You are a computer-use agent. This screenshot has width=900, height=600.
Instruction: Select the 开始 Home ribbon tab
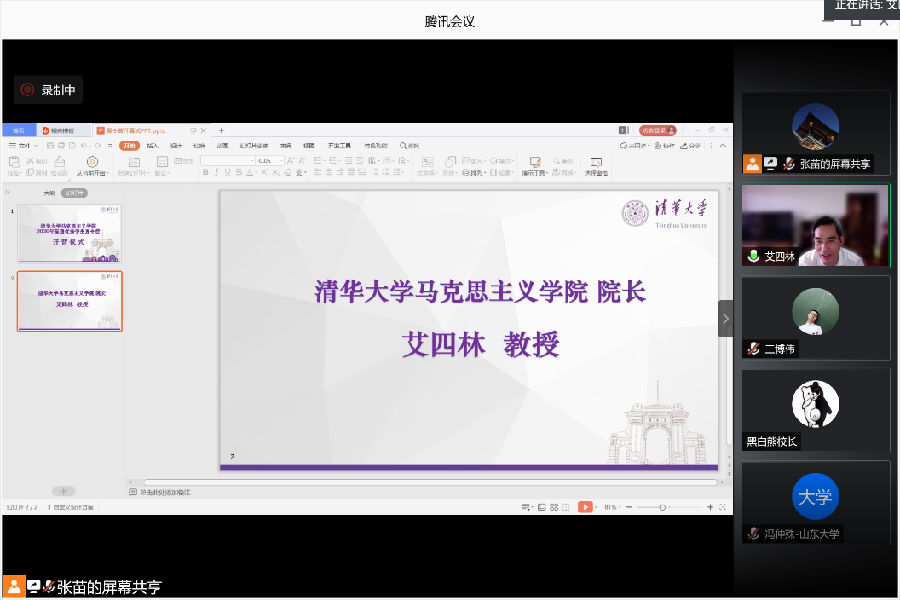tap(129, 146)
